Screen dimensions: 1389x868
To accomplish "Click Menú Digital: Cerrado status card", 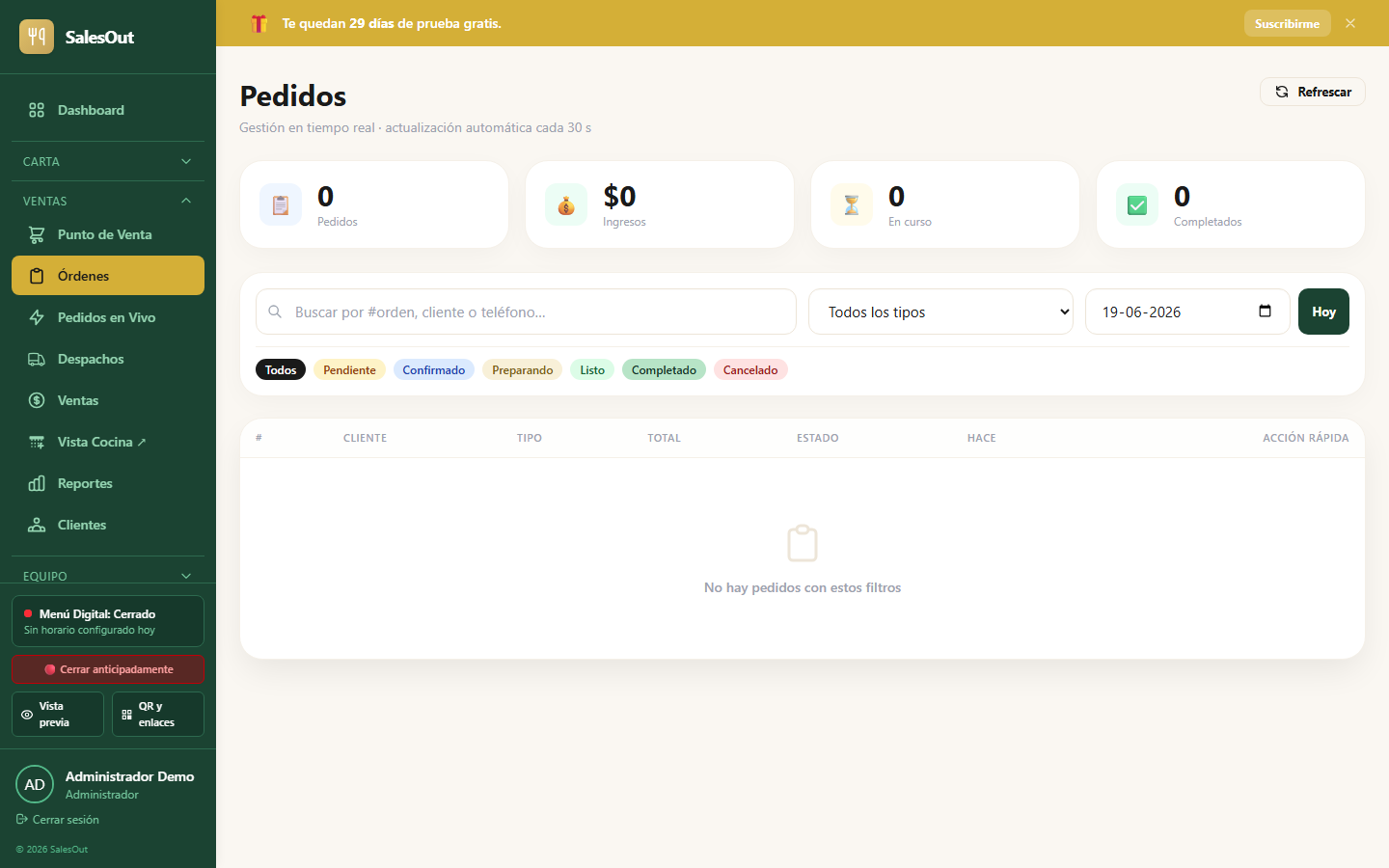I will point(108,621).
